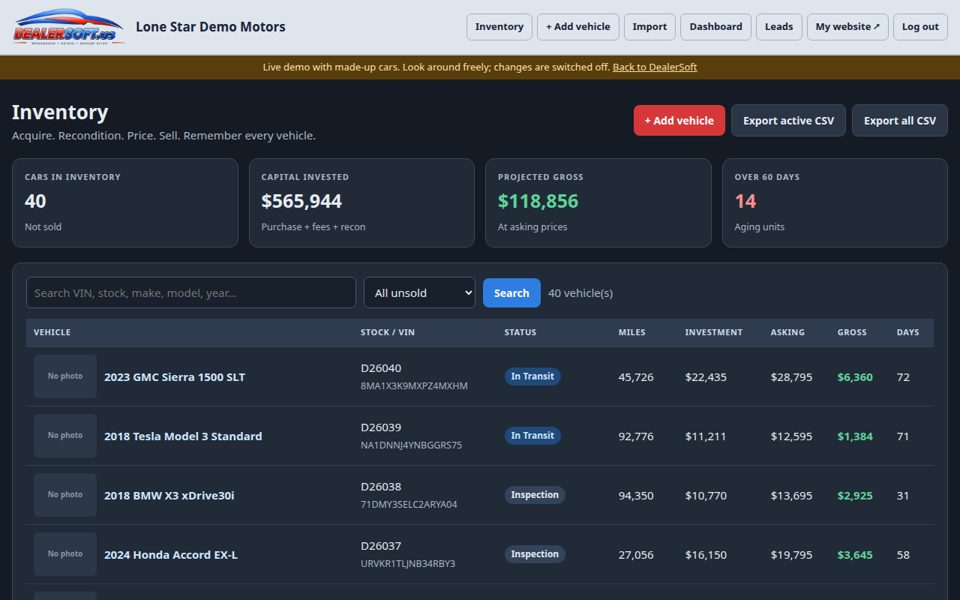Click the Tesla Model 3 photo placeholder
Viewport: 960px width, 600px height.
(x=65, y=436)
